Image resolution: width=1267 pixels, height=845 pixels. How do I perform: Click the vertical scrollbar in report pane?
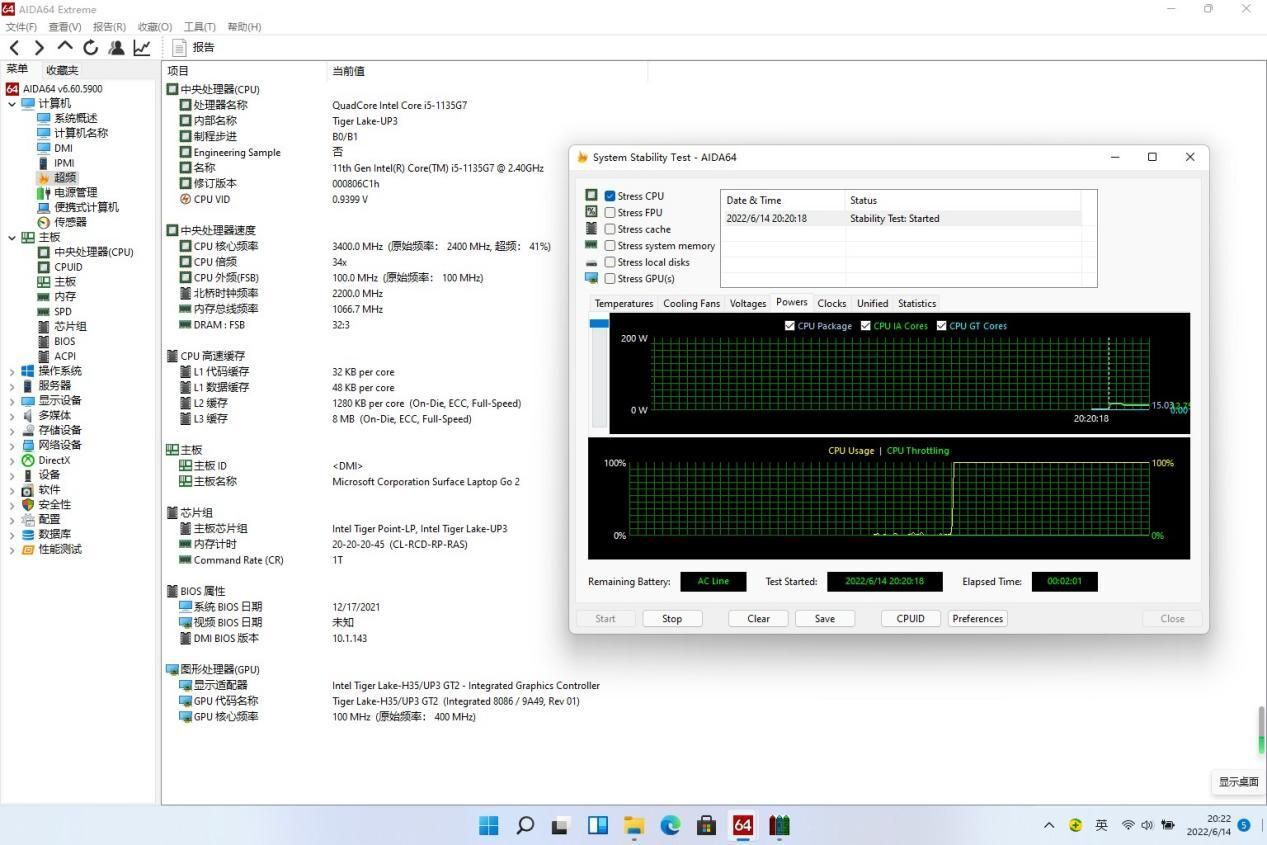1261,730
